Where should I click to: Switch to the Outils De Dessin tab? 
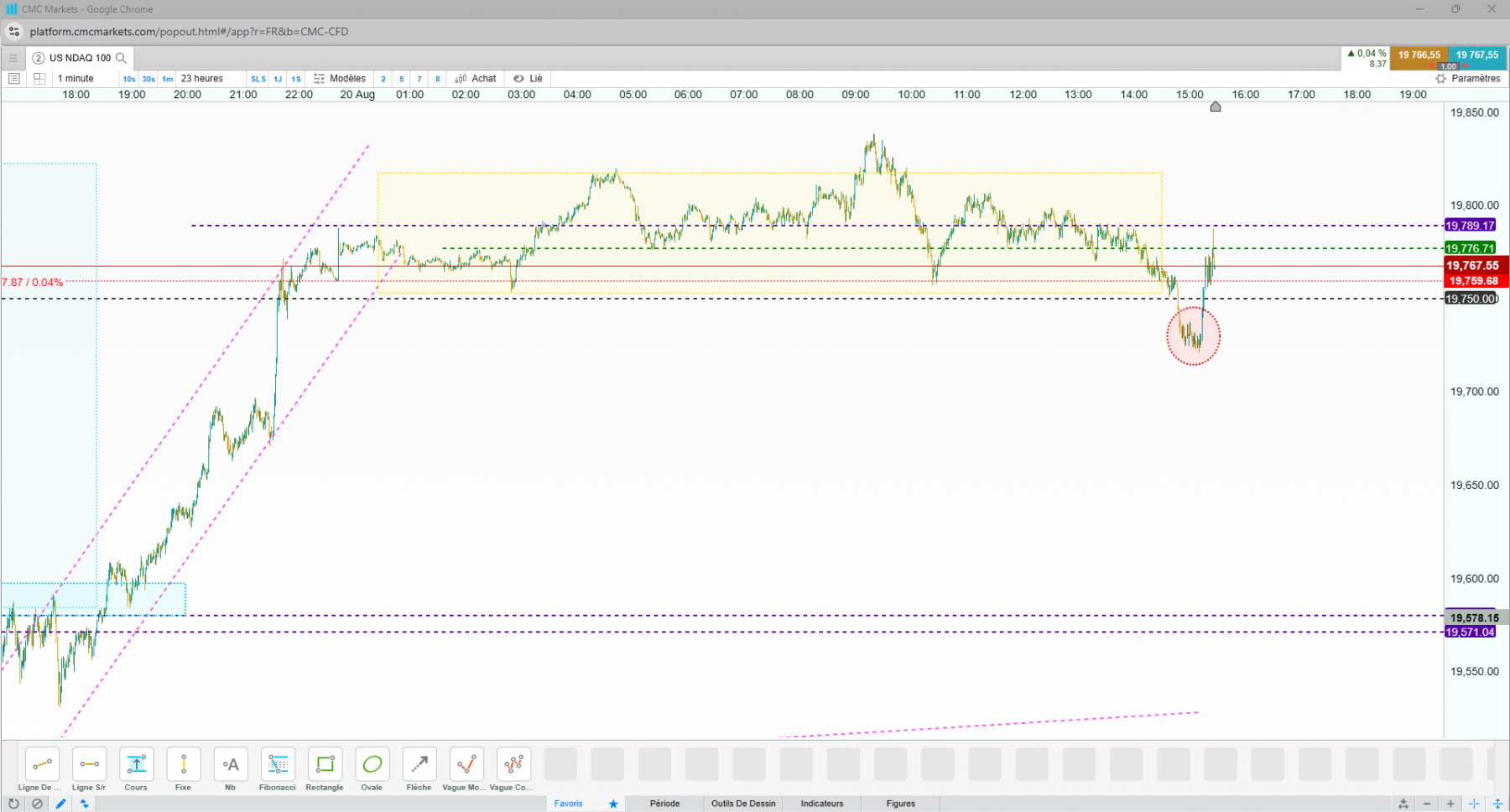[x=743, y=804]
